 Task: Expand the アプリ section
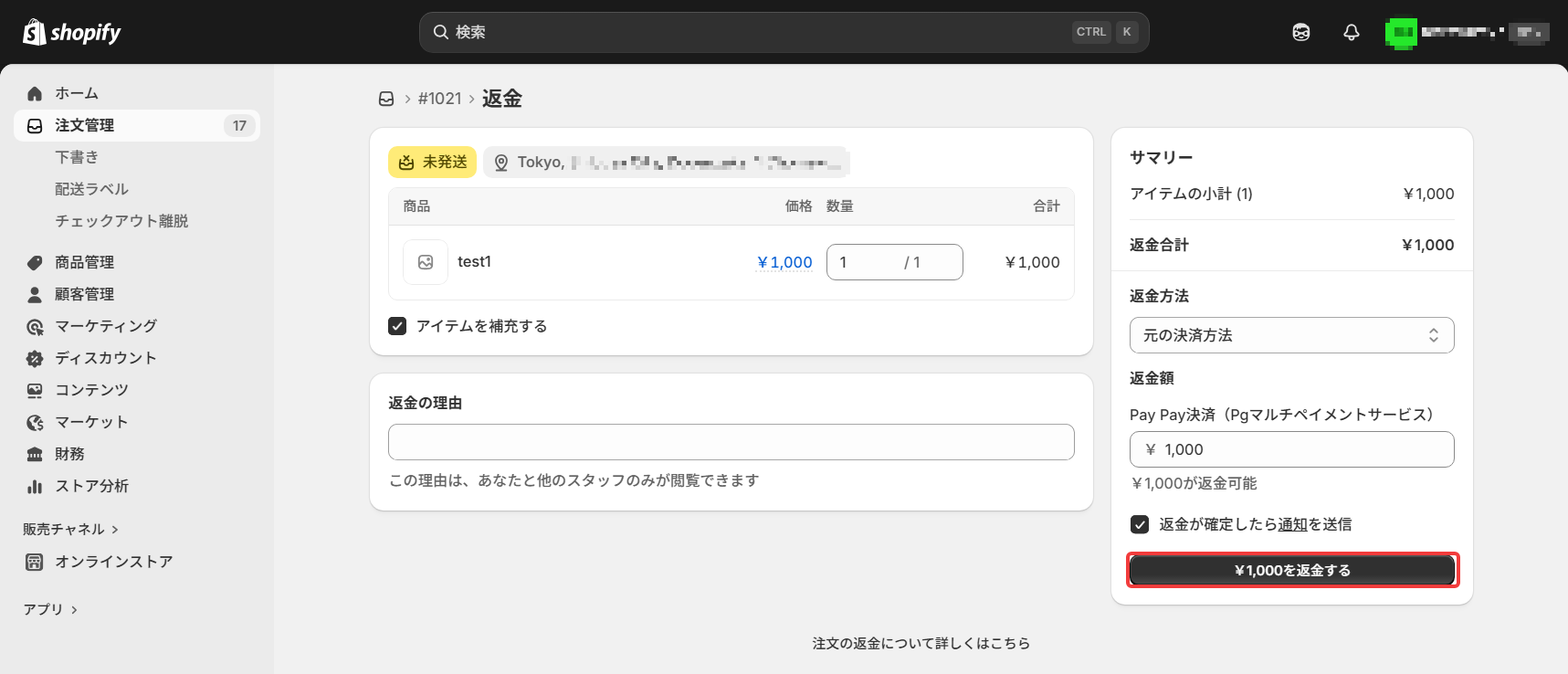point(50,609)
